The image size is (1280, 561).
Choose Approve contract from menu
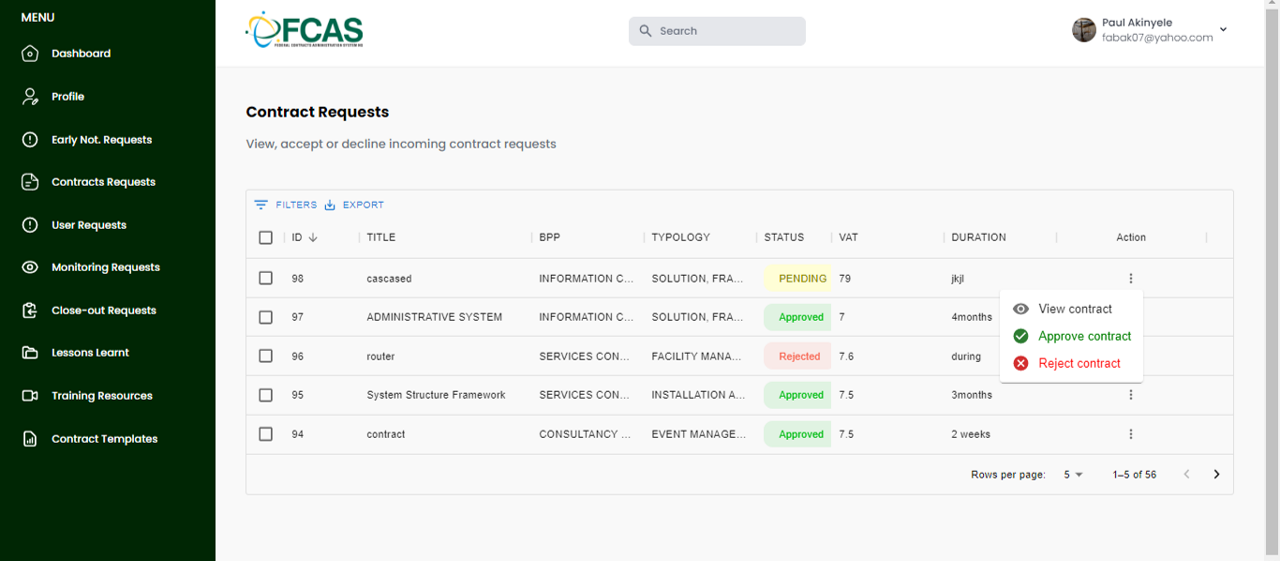coord(1084,336)
